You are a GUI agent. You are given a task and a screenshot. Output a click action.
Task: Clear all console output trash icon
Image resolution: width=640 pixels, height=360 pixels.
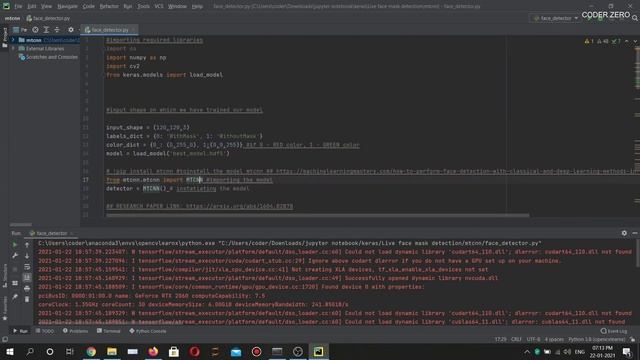[27, 299]
